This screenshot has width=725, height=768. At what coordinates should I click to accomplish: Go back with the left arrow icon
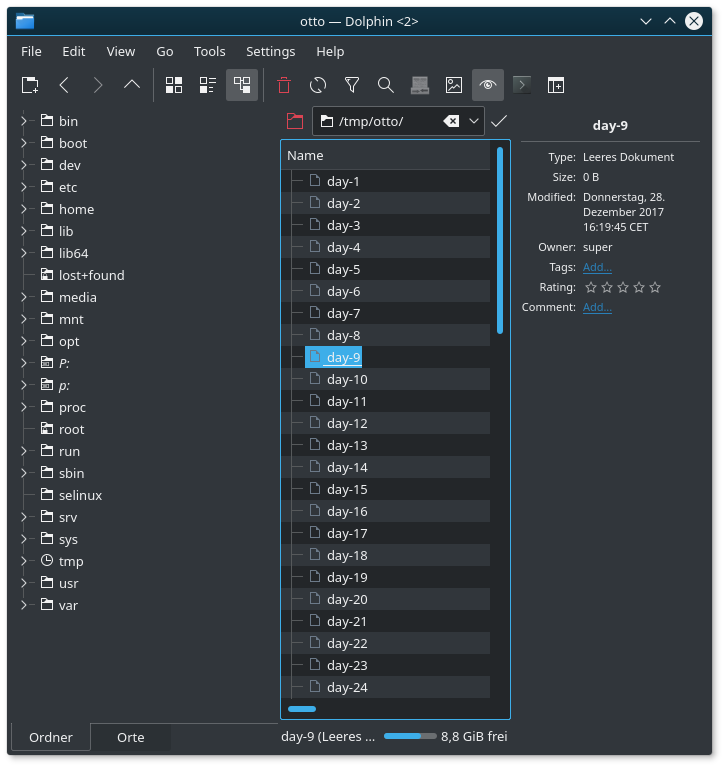[64, 85]
